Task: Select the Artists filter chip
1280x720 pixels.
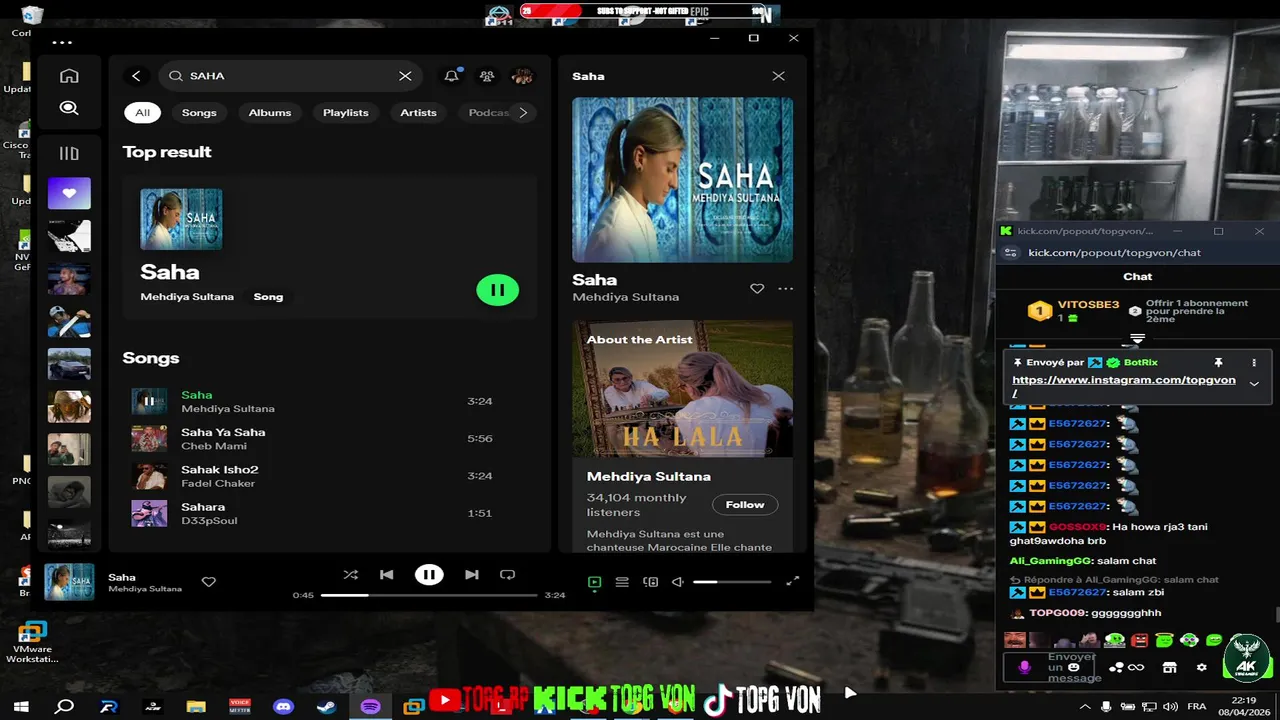Action: click(418, 113)
